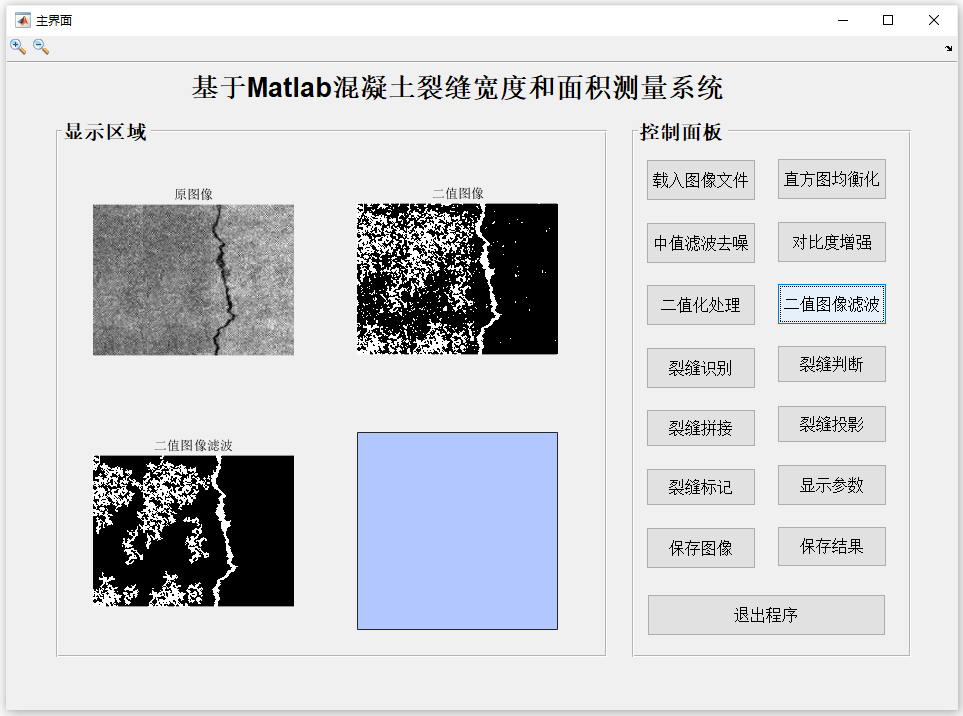Click the 载入图像文件 button

701,180
